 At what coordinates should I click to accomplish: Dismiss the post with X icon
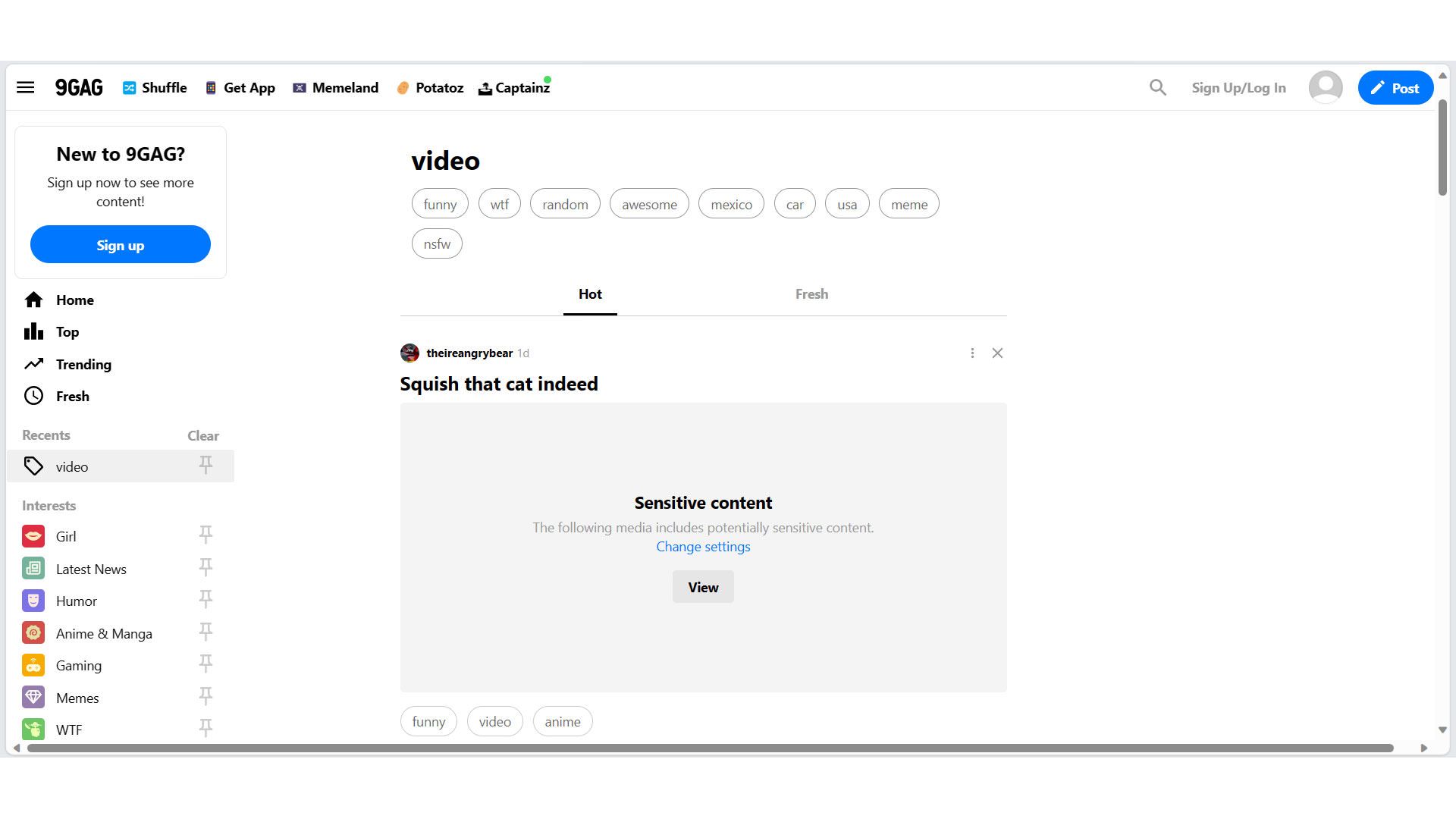tap(997, 353)
